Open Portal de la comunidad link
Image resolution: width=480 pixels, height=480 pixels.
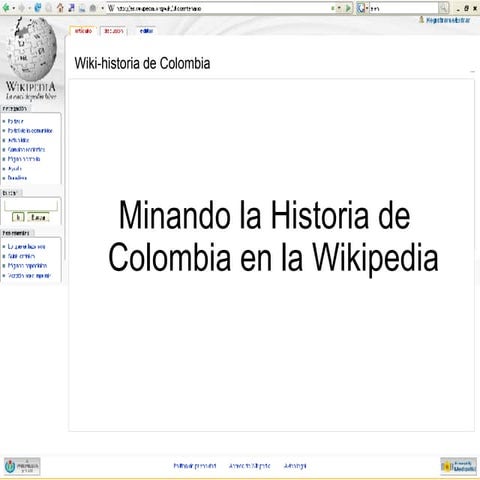tap(30, 131)
